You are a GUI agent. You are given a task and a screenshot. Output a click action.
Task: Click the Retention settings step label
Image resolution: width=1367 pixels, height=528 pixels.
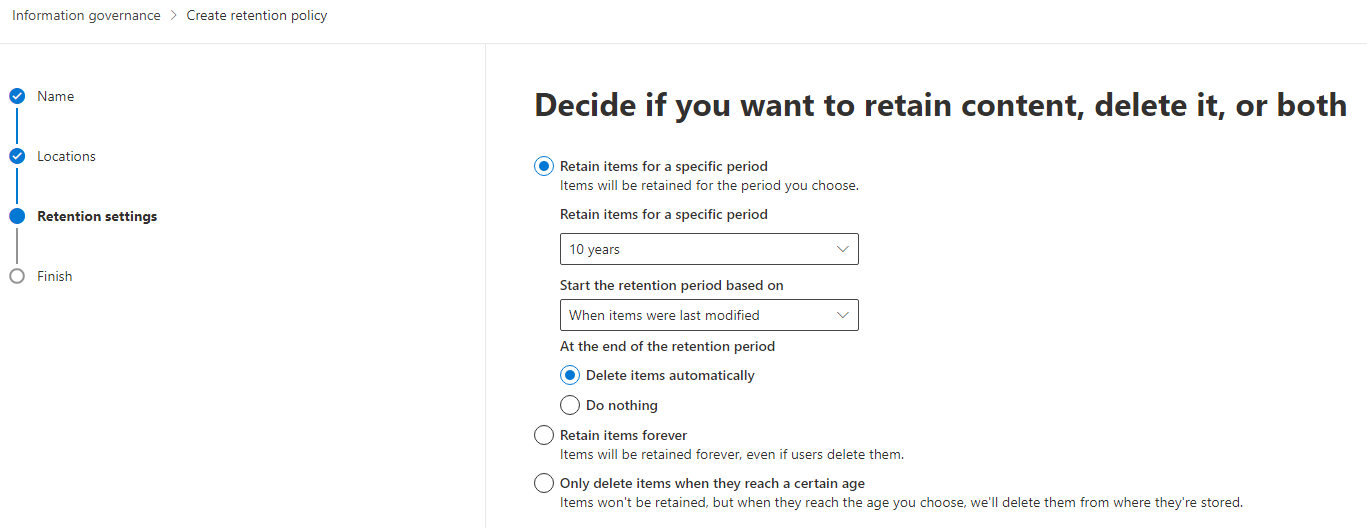tap(97, 216)
